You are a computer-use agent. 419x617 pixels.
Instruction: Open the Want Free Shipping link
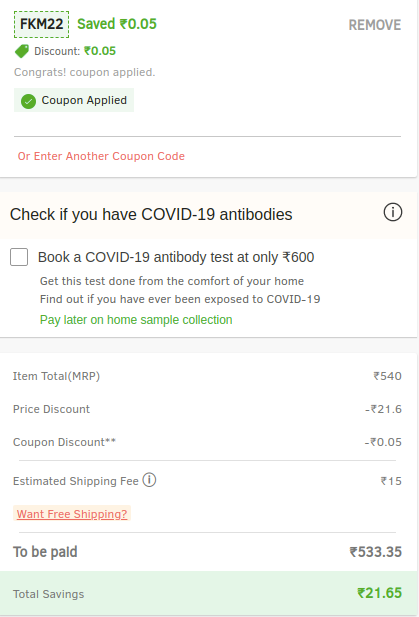[72, 514]
